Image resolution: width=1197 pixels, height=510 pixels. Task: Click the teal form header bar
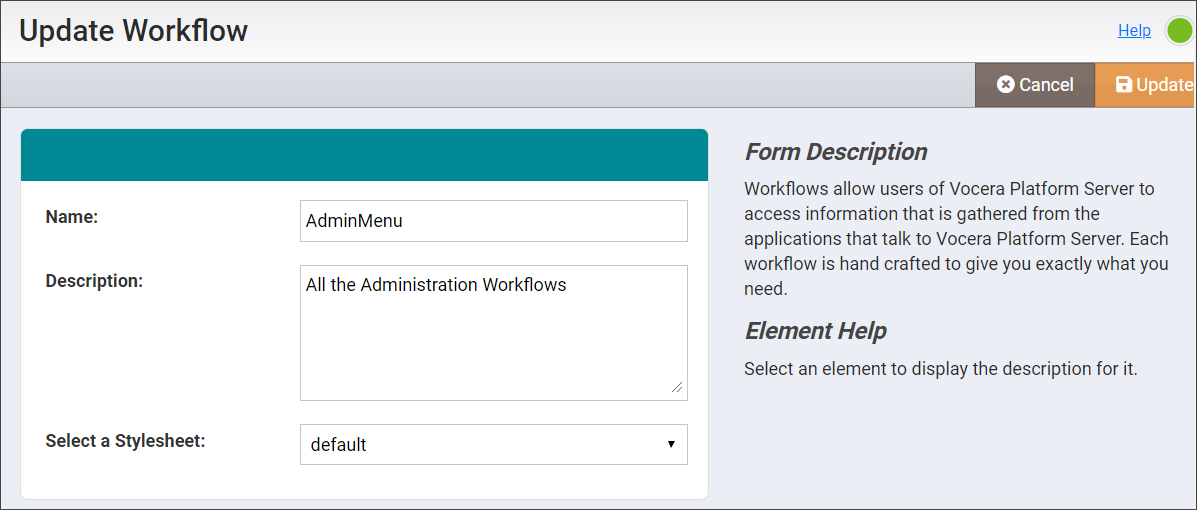click(x=364, y=155)
